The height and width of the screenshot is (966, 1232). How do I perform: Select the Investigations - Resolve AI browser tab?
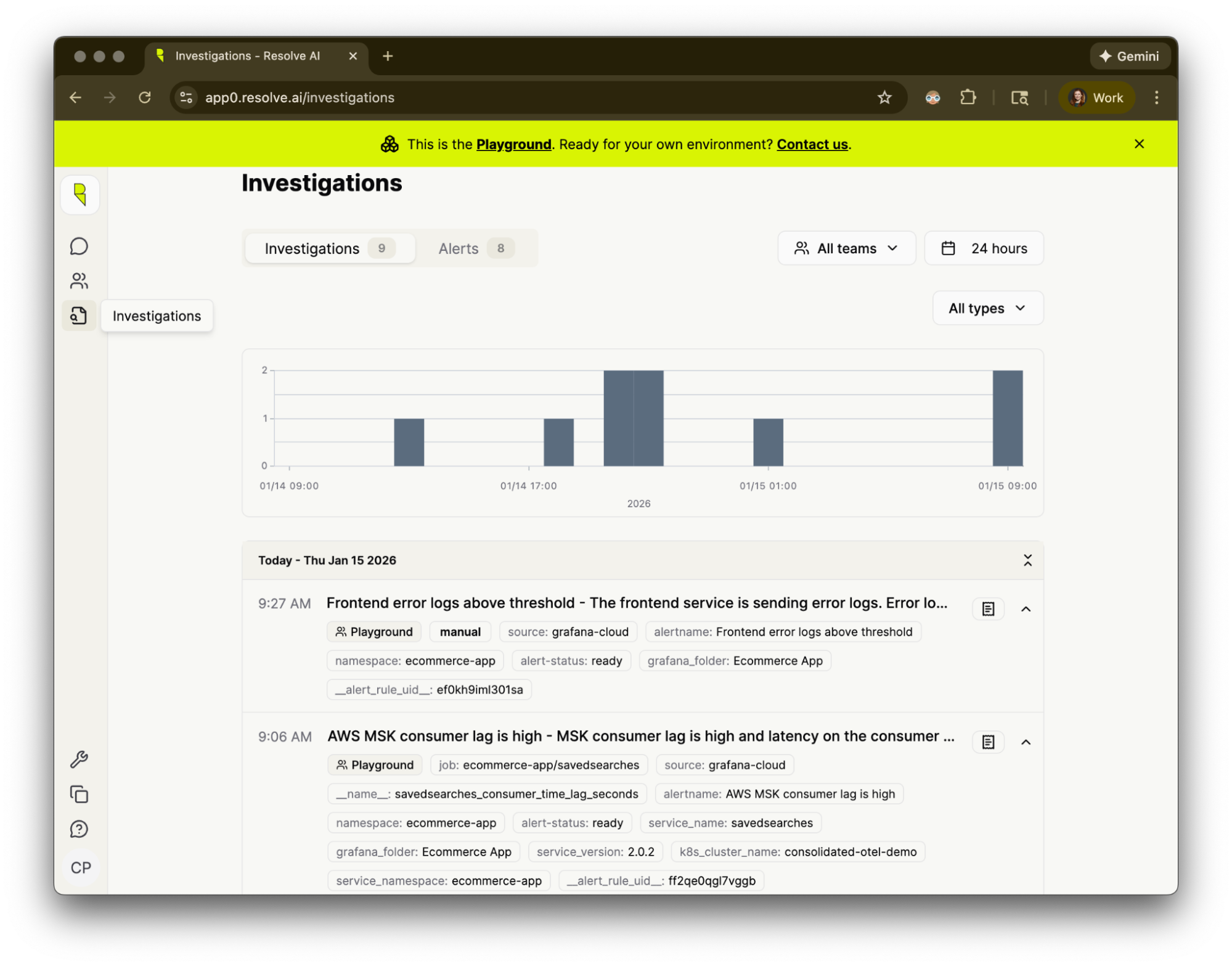[x=256, y=56]
